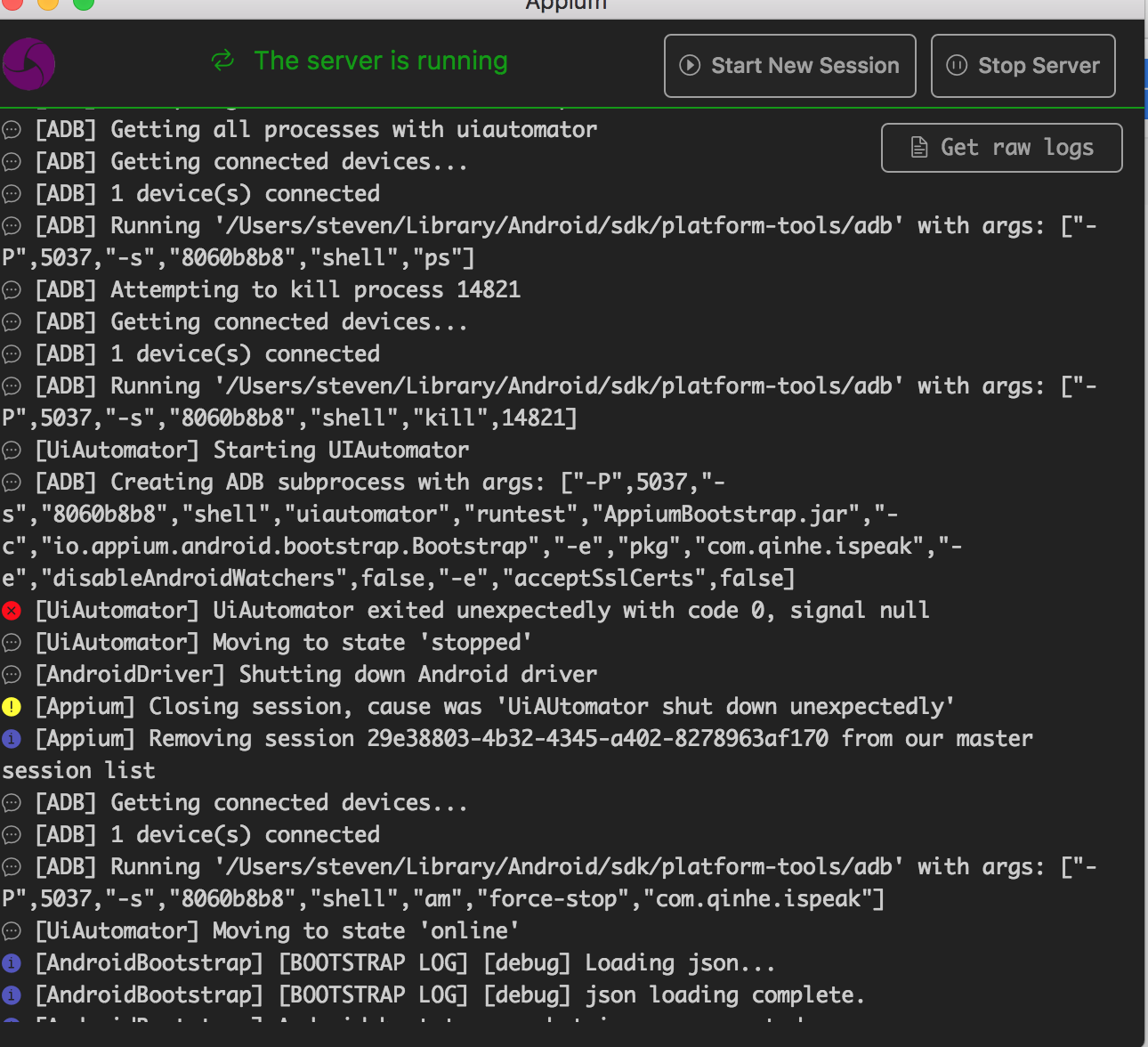Click the yellow warning icon beside Closing session

[12, 707]
